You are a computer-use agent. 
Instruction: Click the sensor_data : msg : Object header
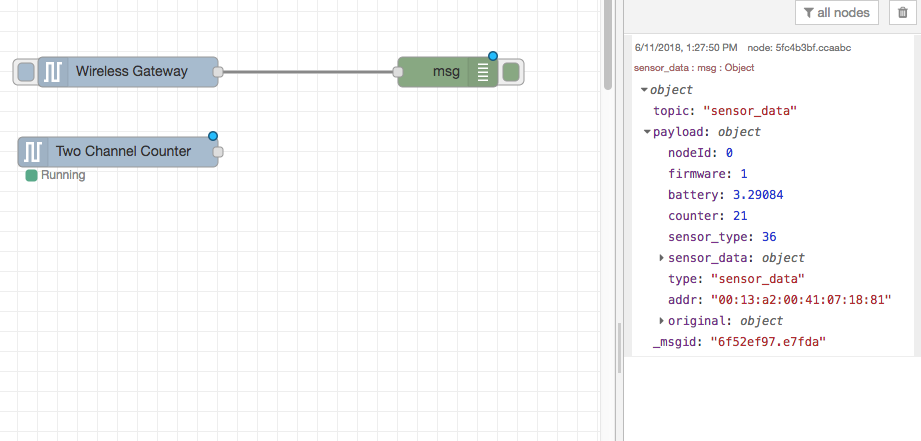click(x=694, y=68)
